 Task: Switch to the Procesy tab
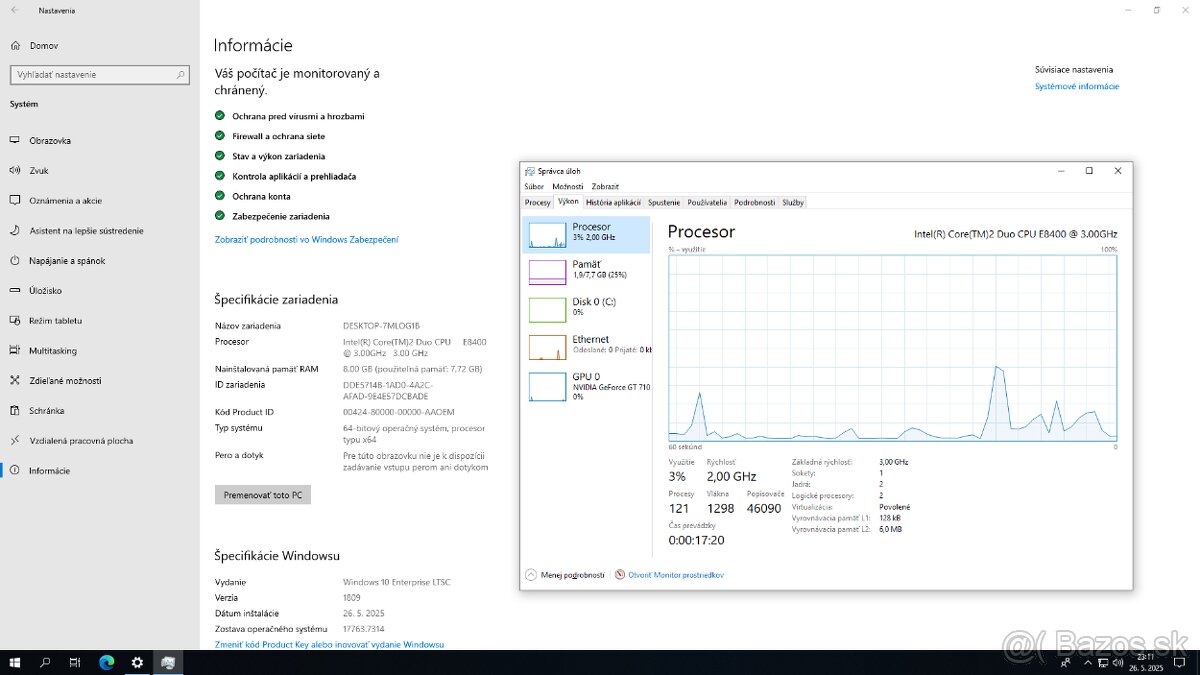click(x=538, y=202)
